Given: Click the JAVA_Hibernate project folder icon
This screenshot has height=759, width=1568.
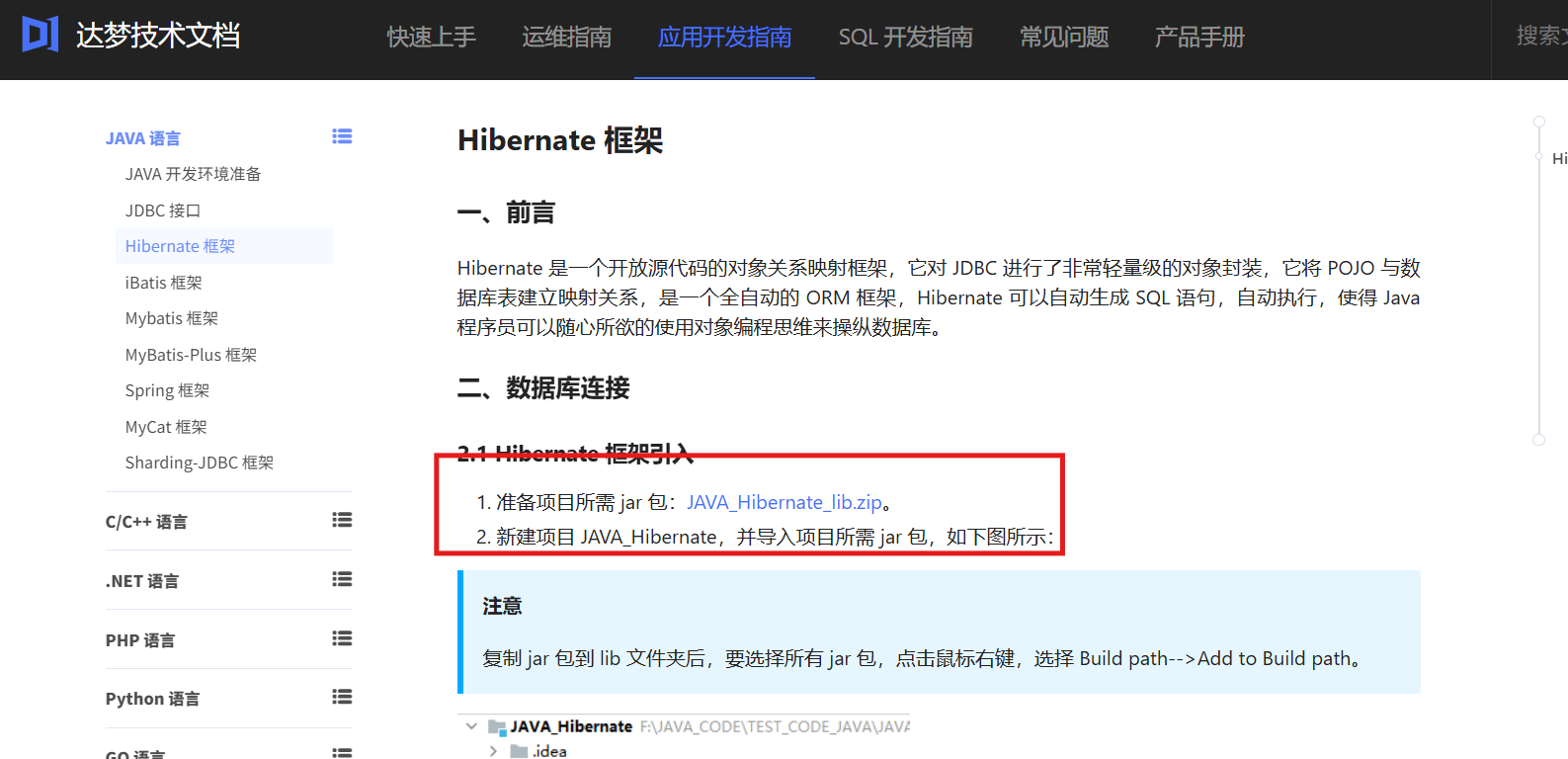Looking at the screenshot, I should pos(497,727).
